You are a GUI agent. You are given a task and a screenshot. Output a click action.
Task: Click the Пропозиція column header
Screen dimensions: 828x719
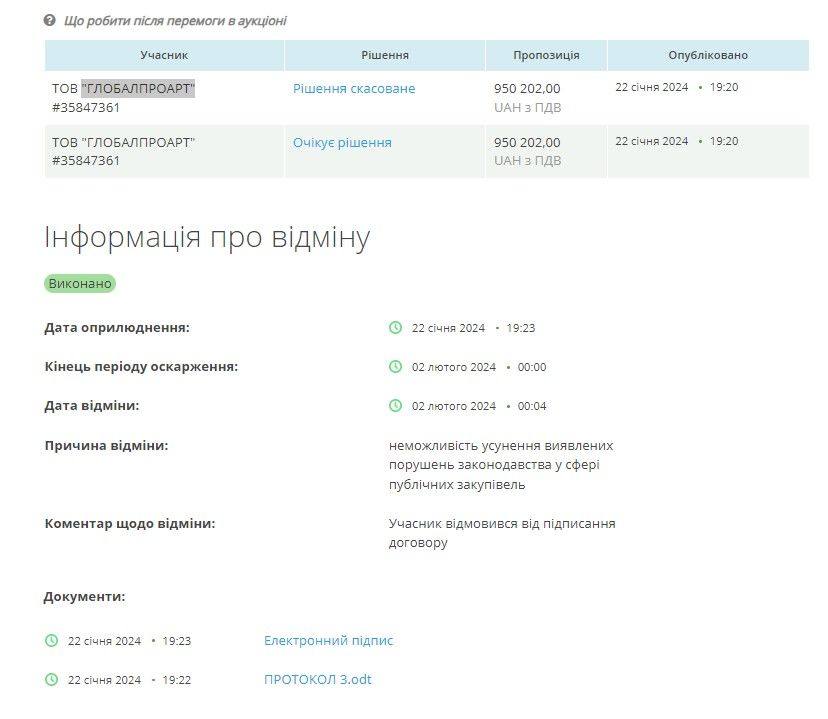coord(545,55)
